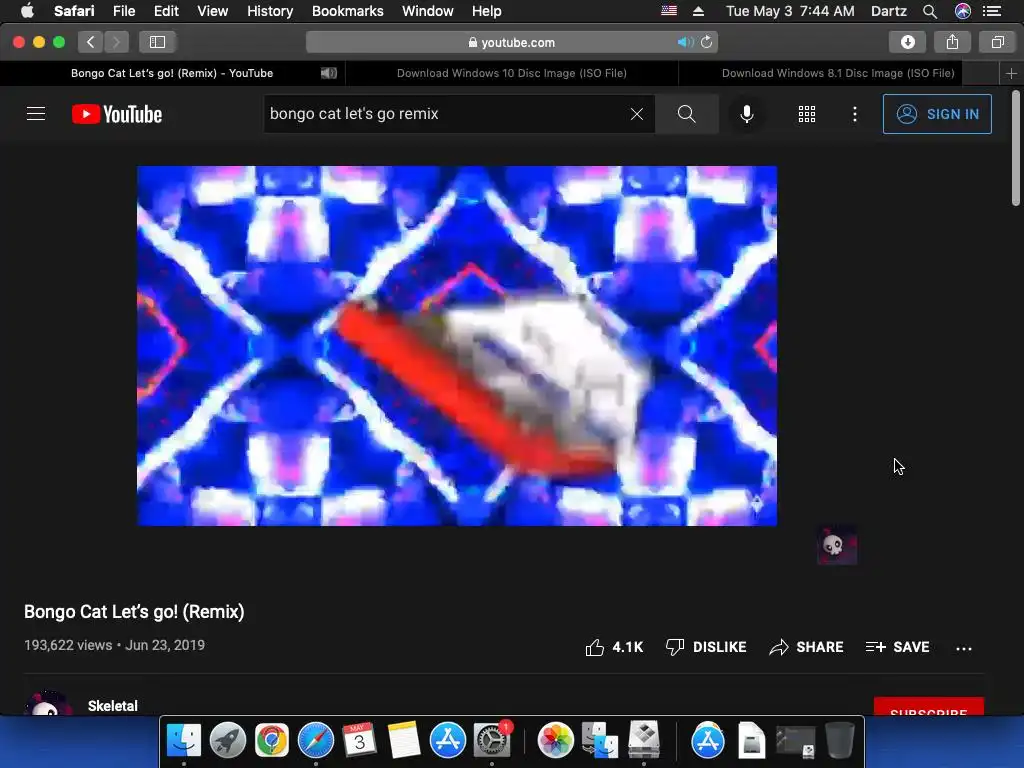Open the YouTube hamburger guide menu
The width and height of the screenshot is (1024, 768).
36,114
